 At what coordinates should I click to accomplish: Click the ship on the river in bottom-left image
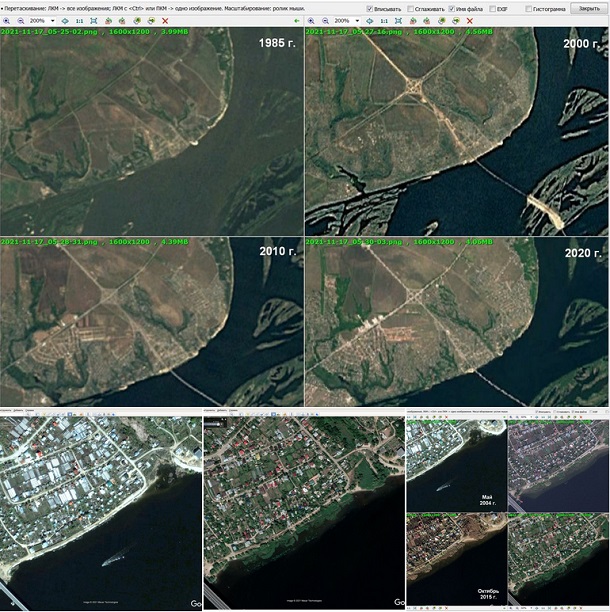pos(118,557)
